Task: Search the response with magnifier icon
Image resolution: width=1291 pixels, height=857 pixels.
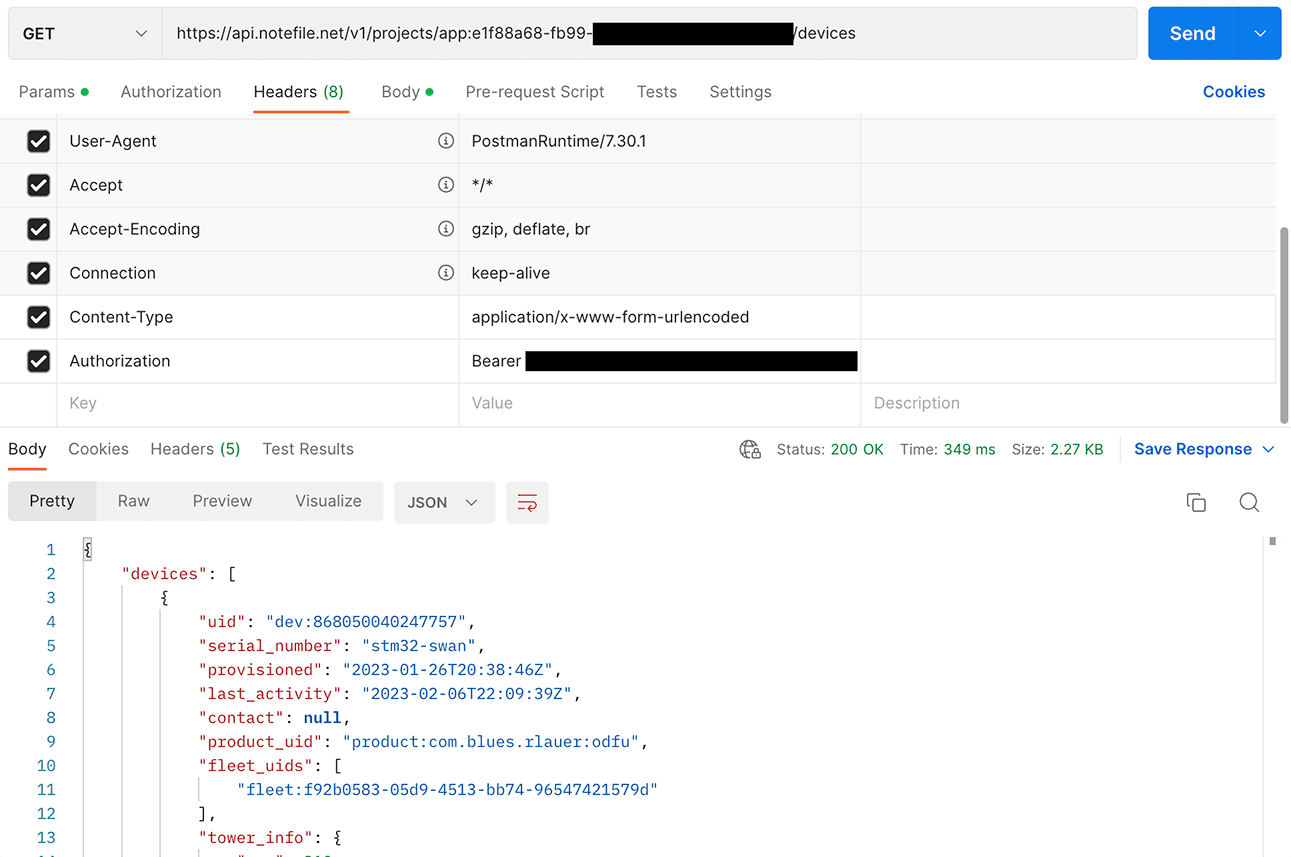Action: tap(1249, 502)
